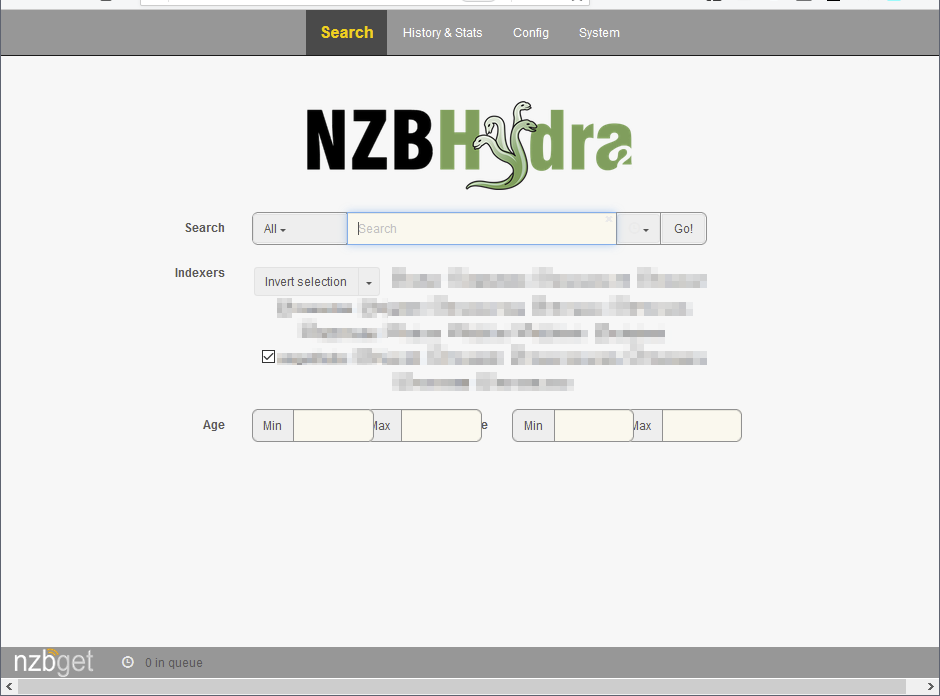Open the System tab

click(599, 32)
